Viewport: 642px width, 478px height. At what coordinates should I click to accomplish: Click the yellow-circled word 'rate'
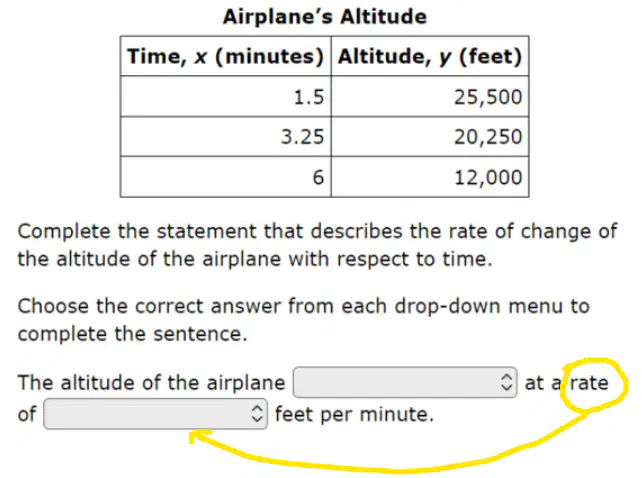tap(589, 383)
